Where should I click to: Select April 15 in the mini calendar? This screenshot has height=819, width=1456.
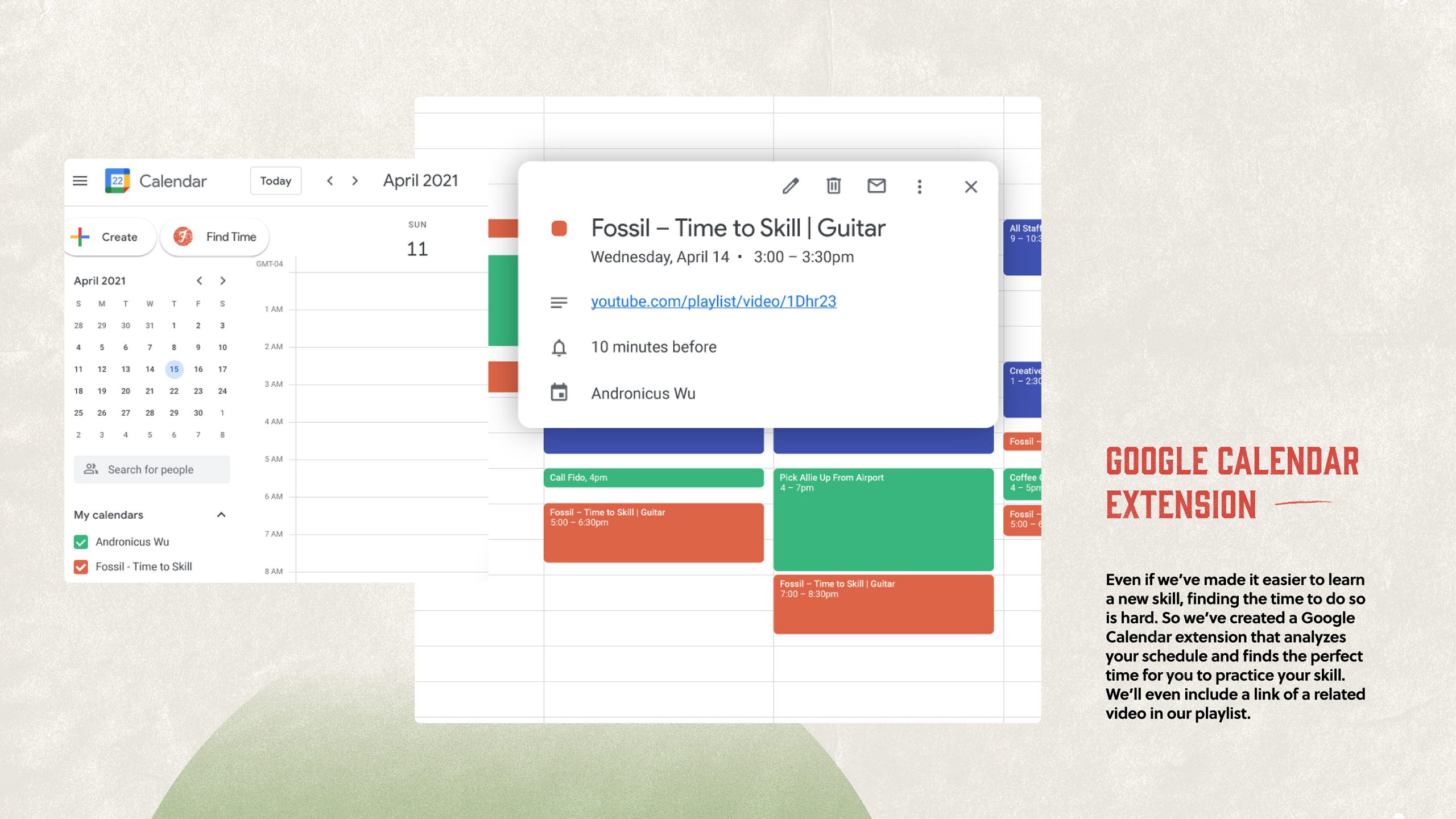point(174,369)
